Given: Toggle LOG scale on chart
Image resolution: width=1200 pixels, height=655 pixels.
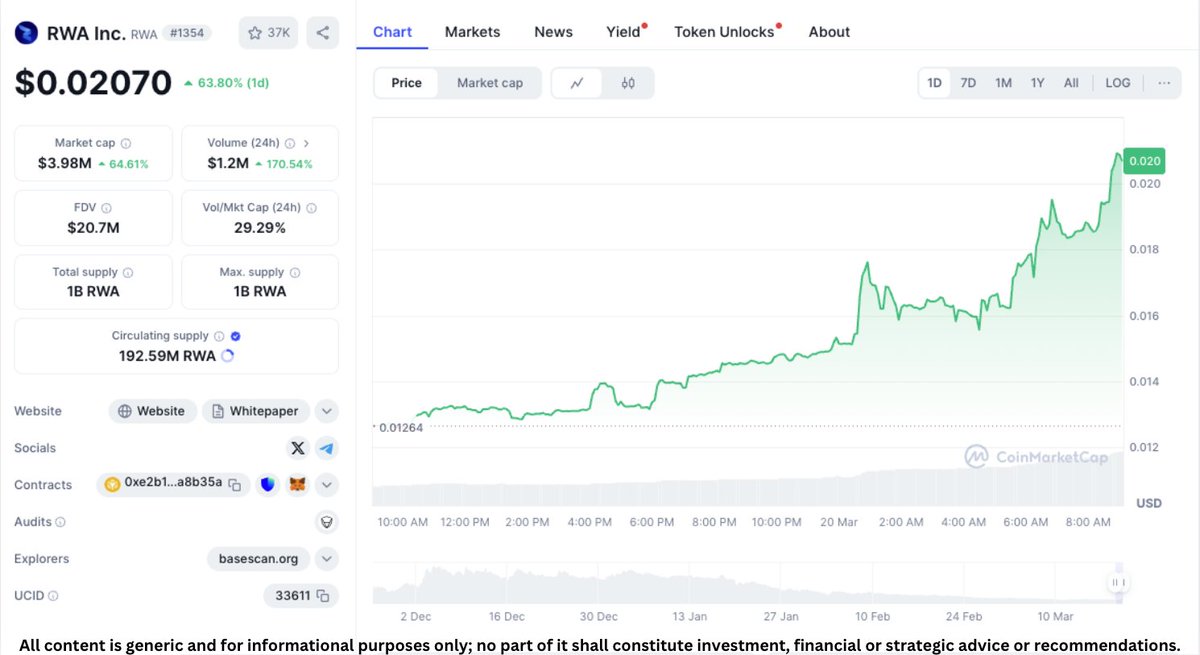Looking at the screenshot, I should coord(1118,83).
